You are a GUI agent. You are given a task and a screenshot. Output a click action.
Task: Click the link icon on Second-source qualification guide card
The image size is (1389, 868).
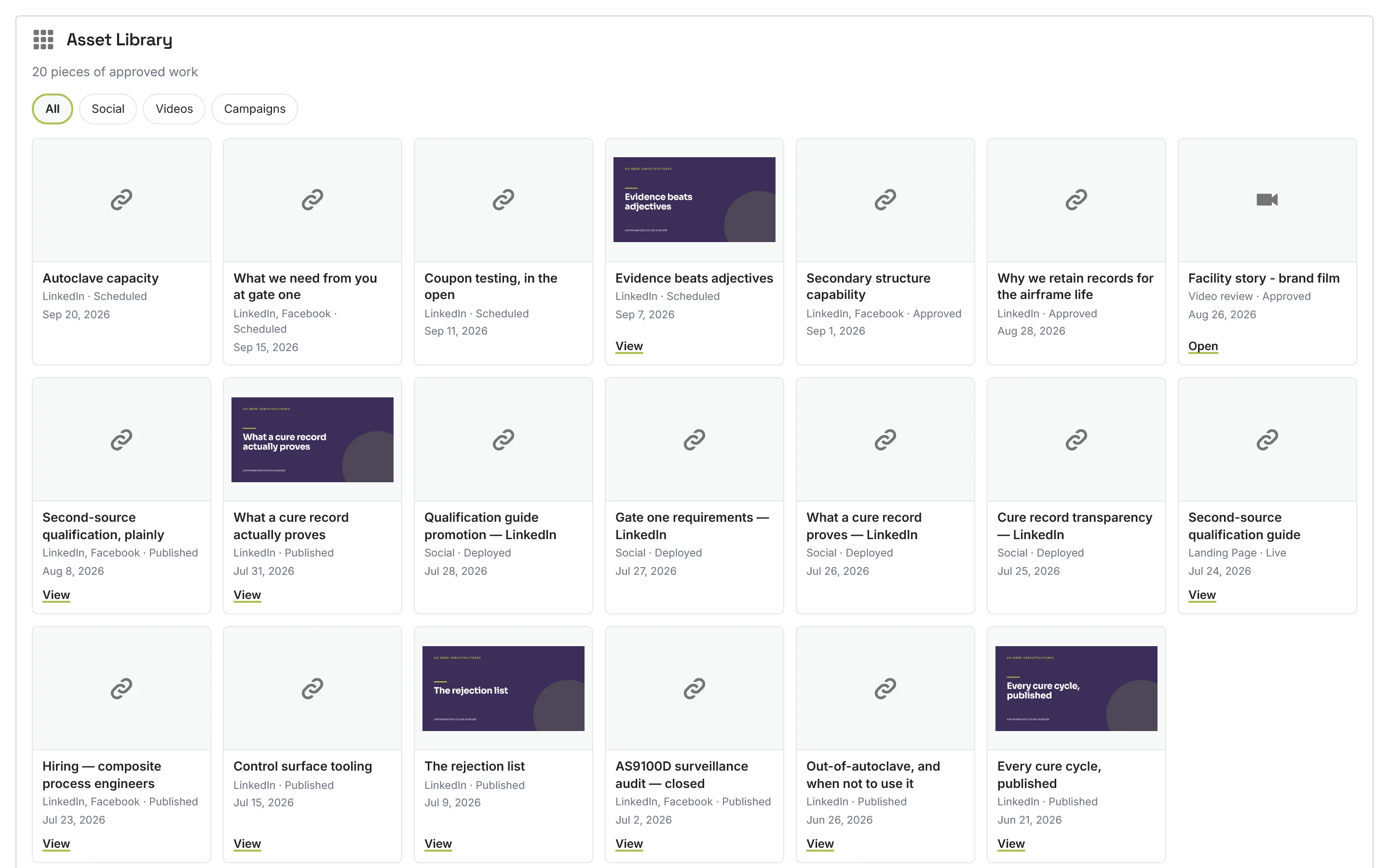[1267, 440]
